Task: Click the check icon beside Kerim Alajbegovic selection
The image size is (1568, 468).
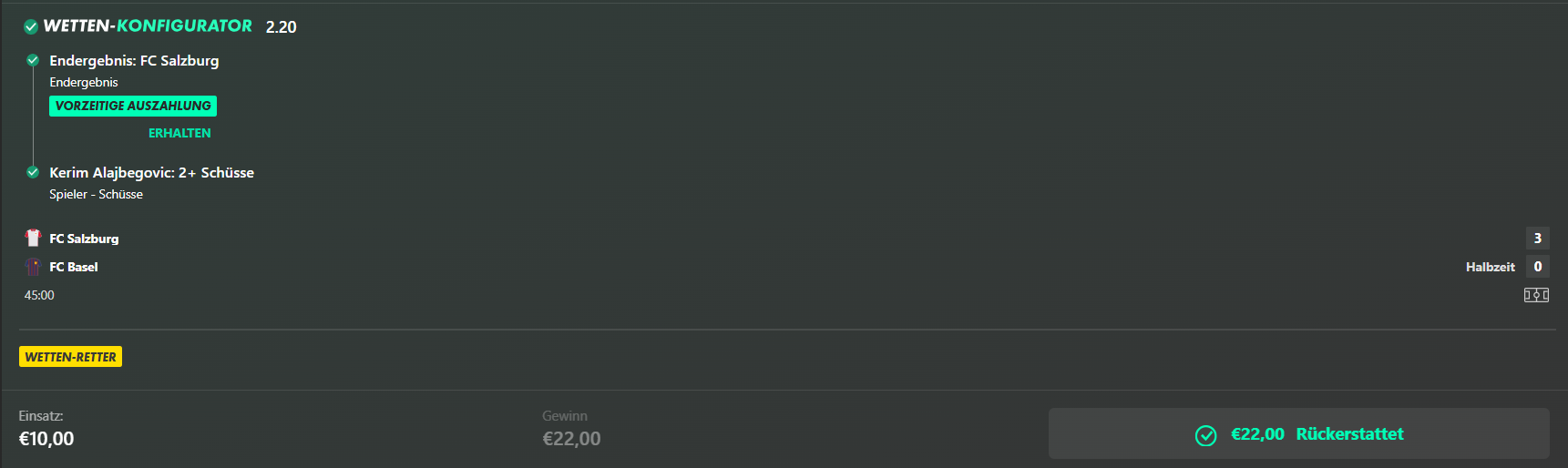Action: 33,172
